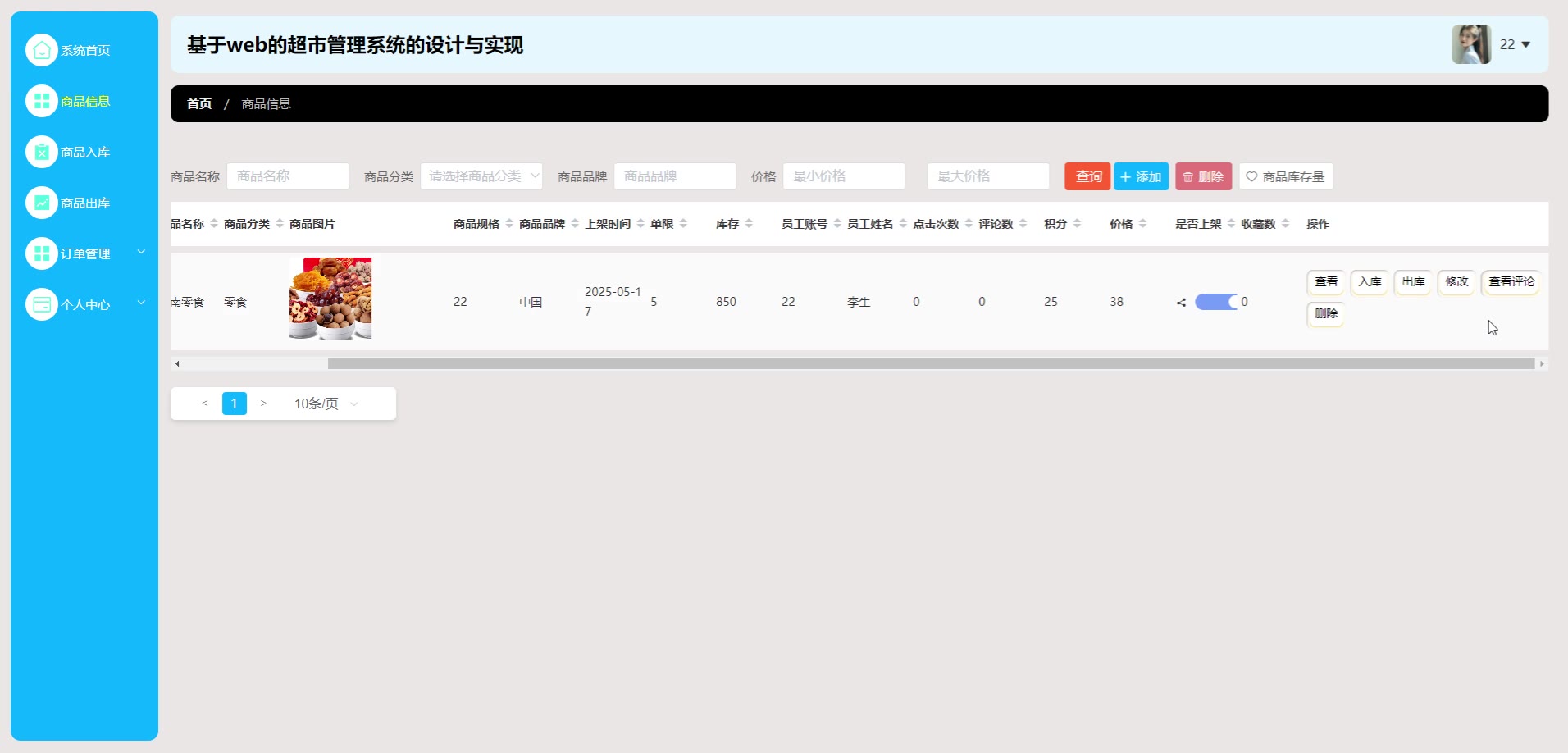Select 商品入库 menu item
Screen dimensions: 1568x753
point(84,152)
